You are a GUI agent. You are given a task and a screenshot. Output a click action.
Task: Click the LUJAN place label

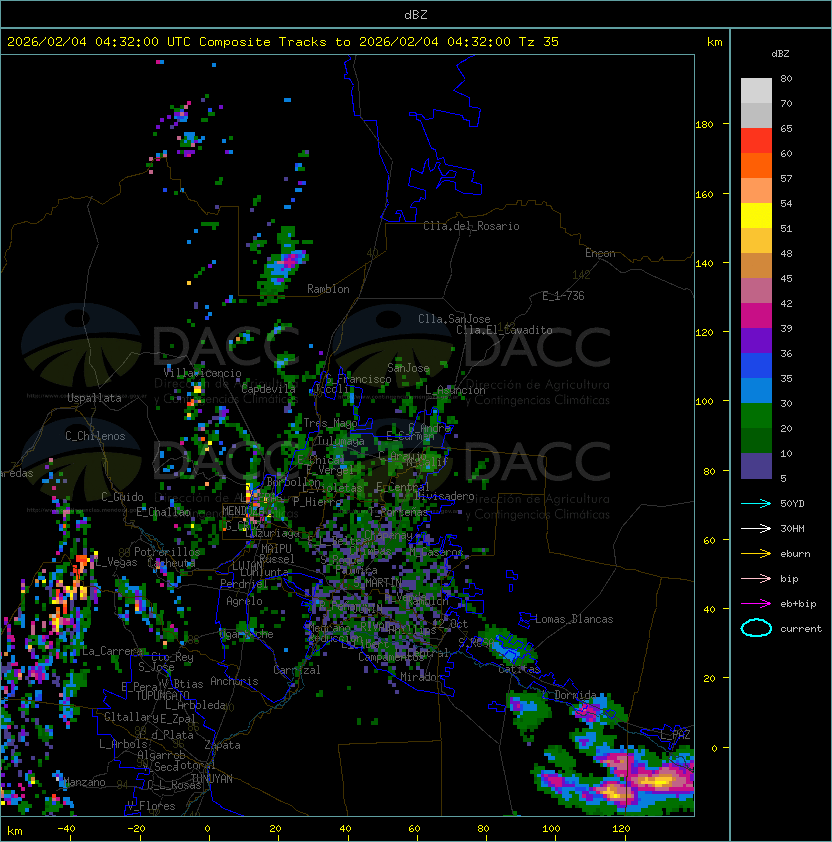248,565
